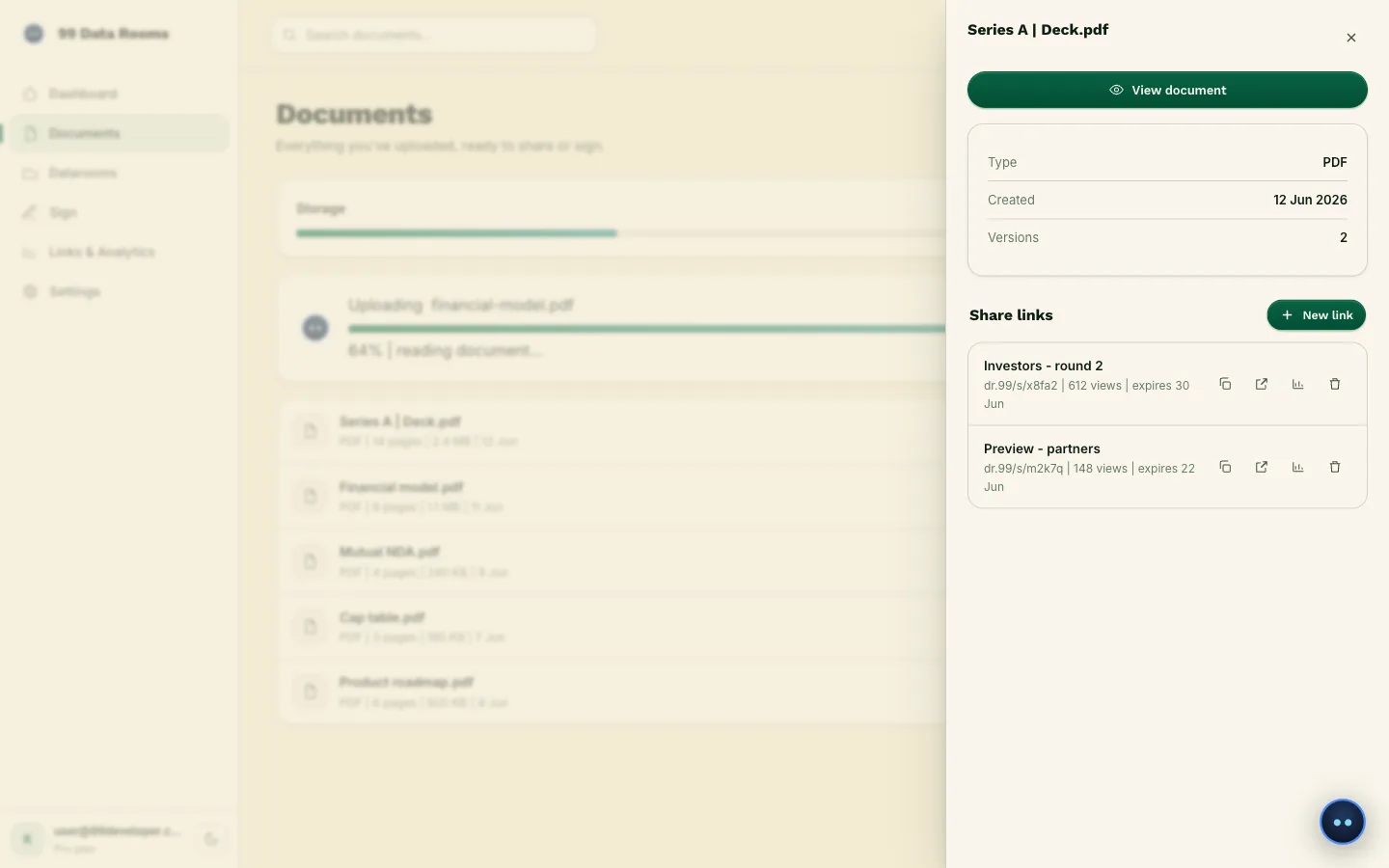View analytics for Preview - partners
1389x868 pixels.
pos(1298,467)
